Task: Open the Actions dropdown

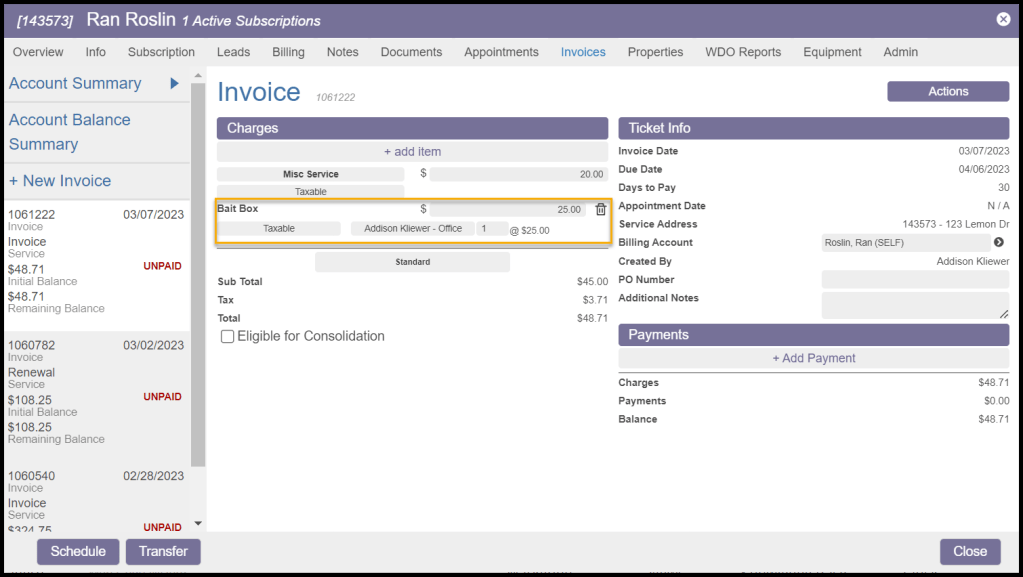Action: (x=947, y=91)
